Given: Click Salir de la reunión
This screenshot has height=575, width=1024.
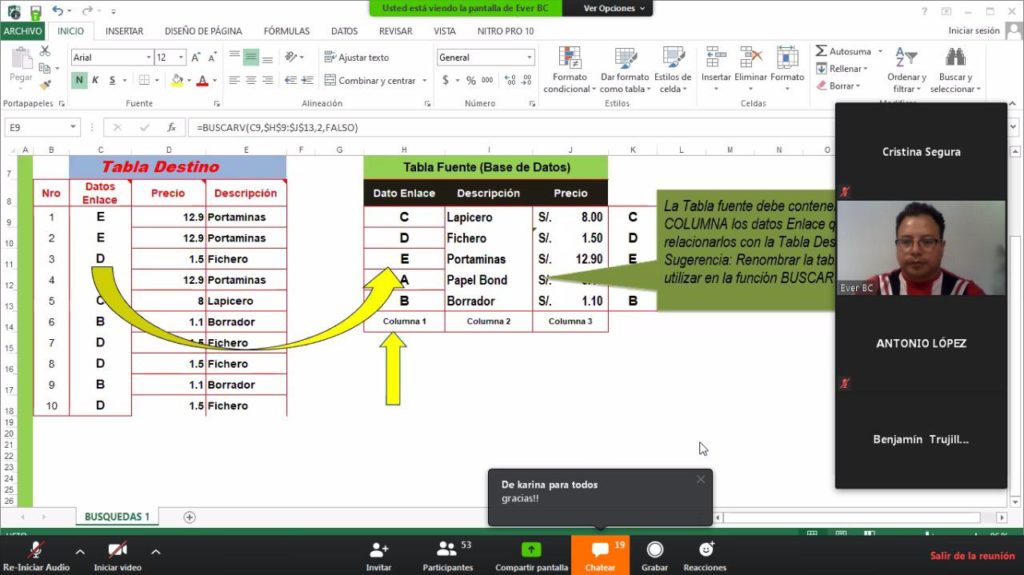Looking at the screenshot, I should [x=972, y=555].
